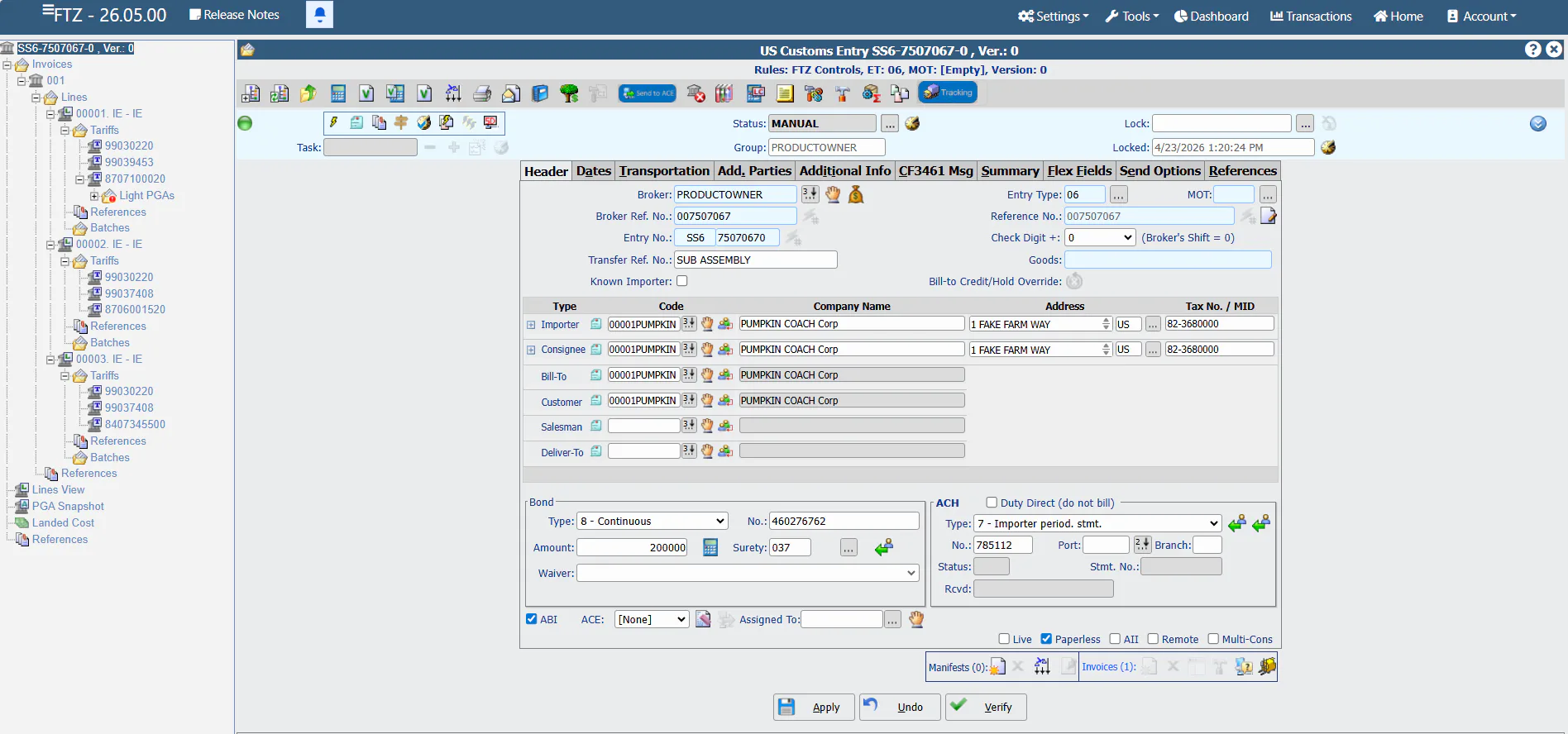Screen dimensions: 1568x734
Task: Open the Tracking toolbar button
Action: (948, 93)
